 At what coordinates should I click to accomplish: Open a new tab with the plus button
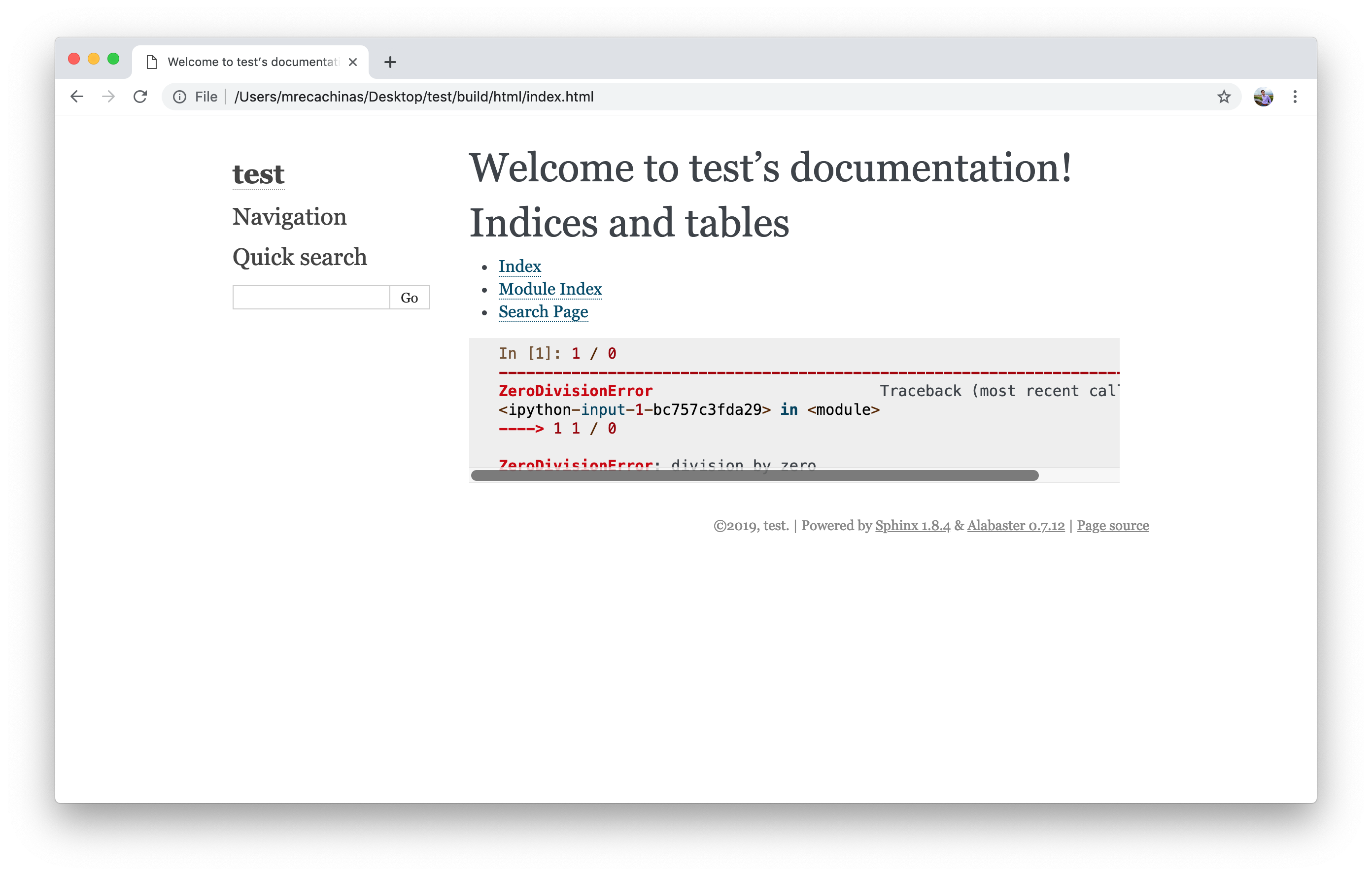tap(390, 62)
